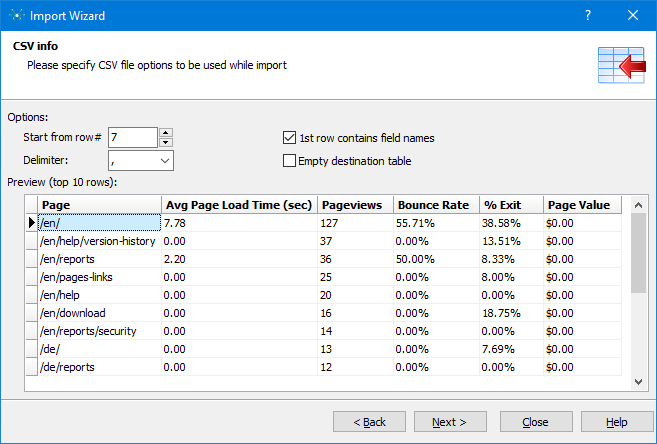Viewport: 657px width, 444px height.
Task: Click the Bounce Rate column header
Action: pos(434,205)
